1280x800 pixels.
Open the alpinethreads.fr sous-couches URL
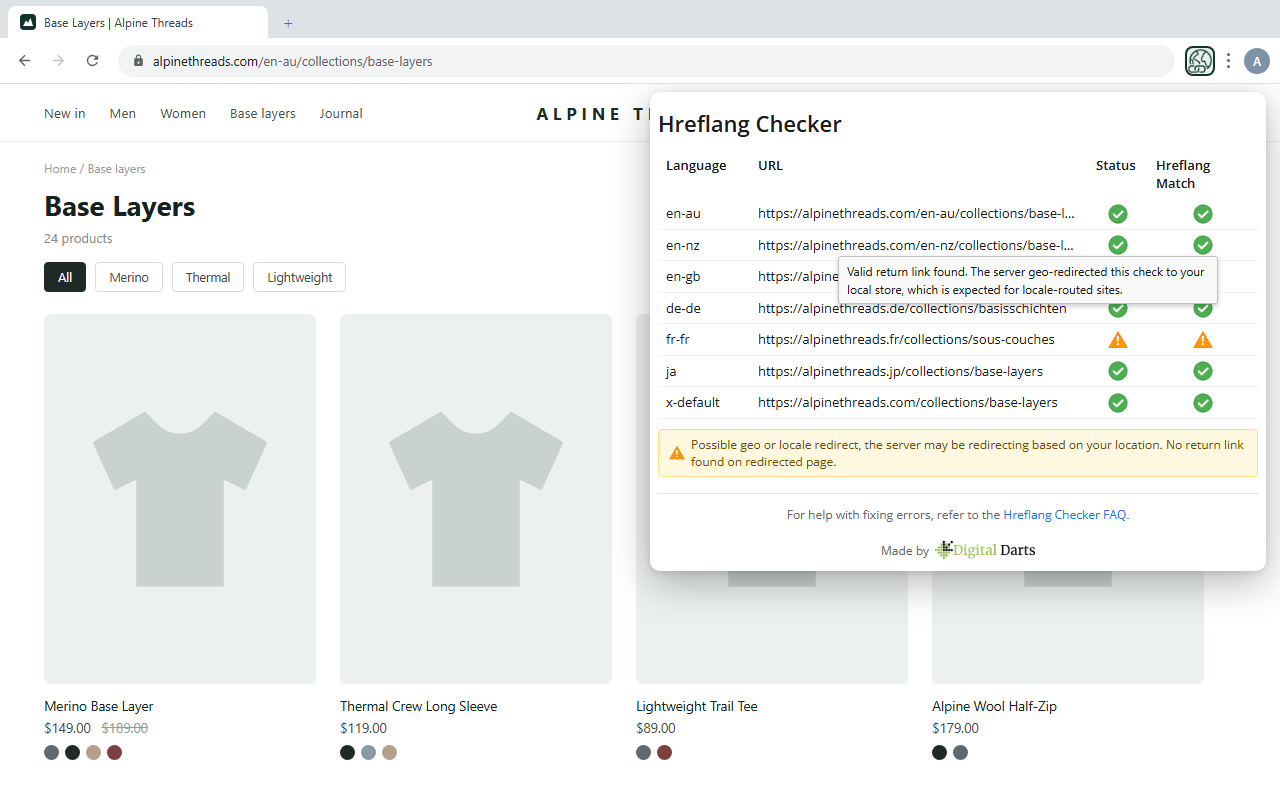906,340
